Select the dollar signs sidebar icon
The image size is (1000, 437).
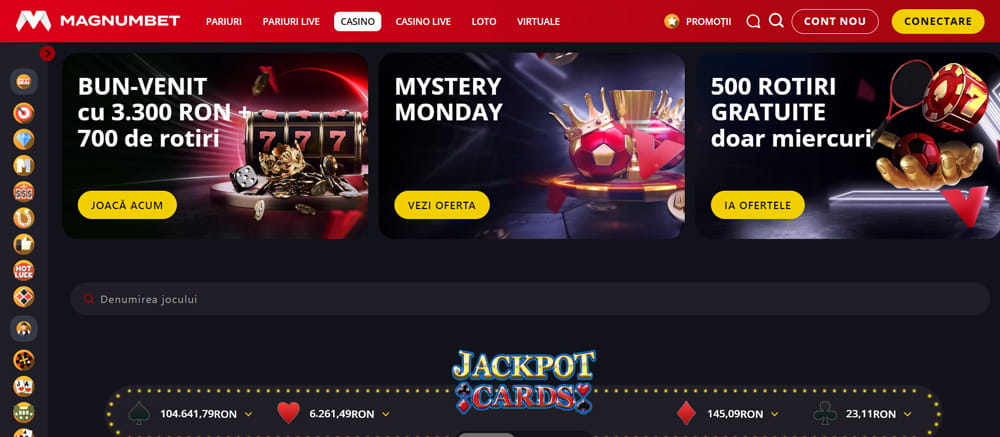[24, 192]
